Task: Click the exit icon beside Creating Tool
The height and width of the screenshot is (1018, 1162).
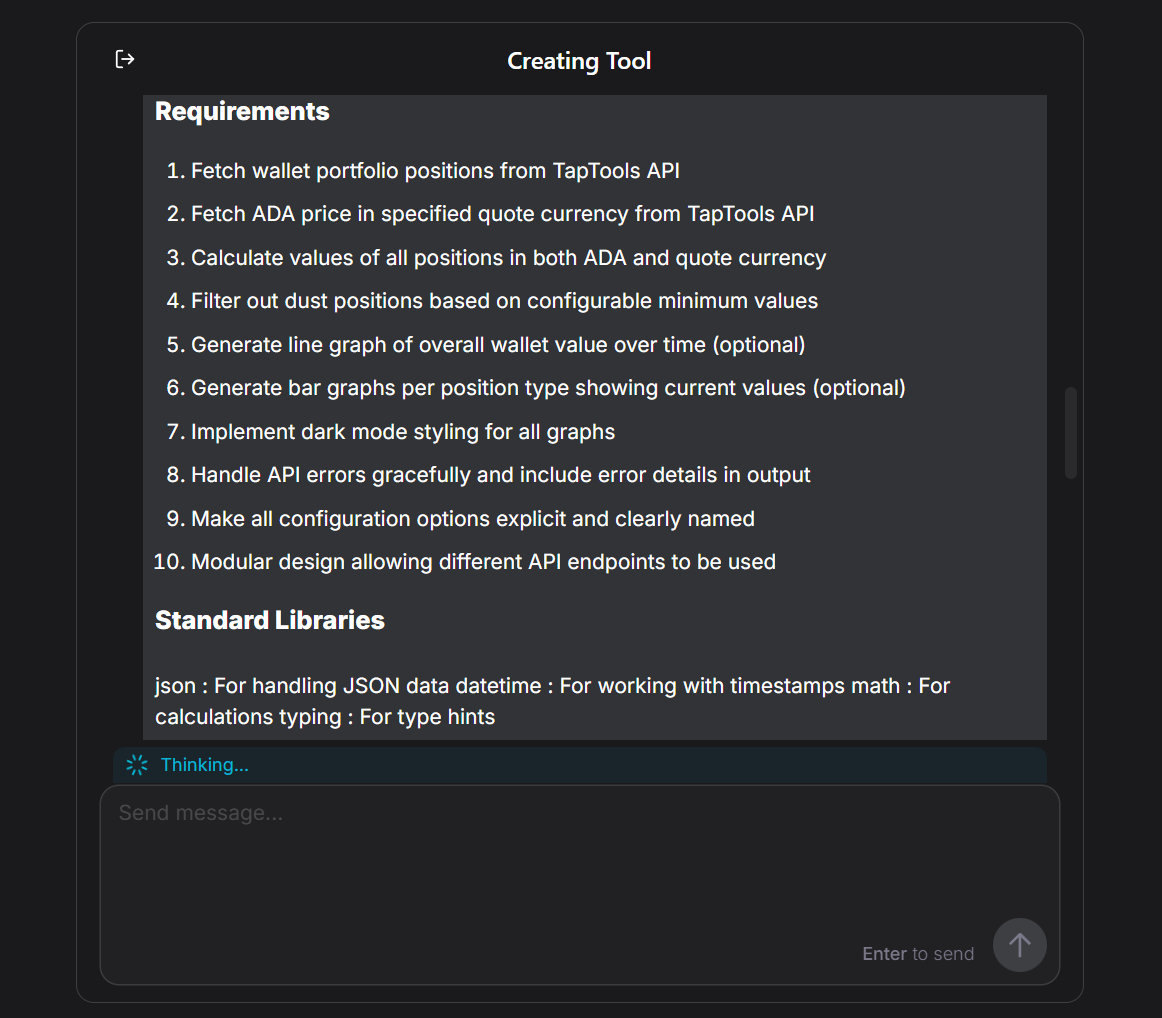Action: coord(125,60)
